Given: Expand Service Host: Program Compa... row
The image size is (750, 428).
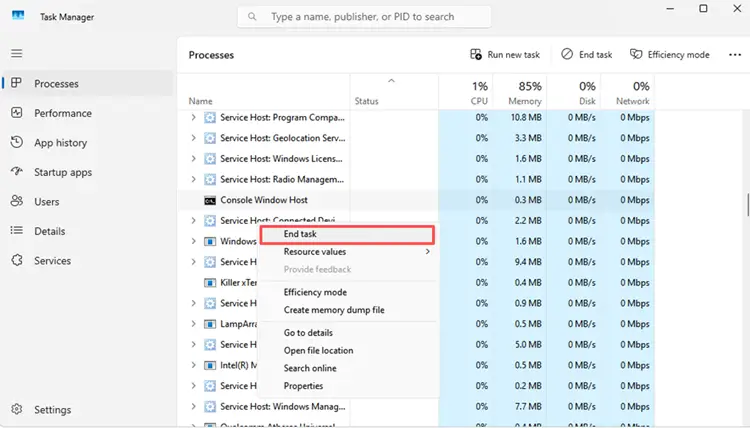Looking at the screenshot, I should click(193, 117).
